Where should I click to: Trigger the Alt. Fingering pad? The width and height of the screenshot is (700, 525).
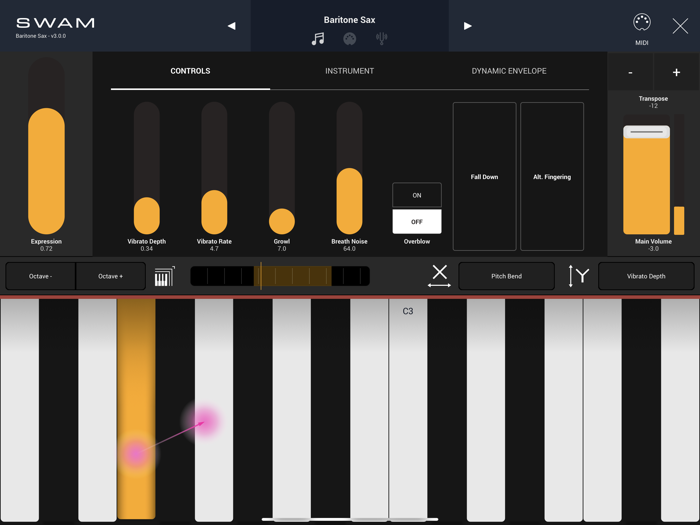(552, 176)
